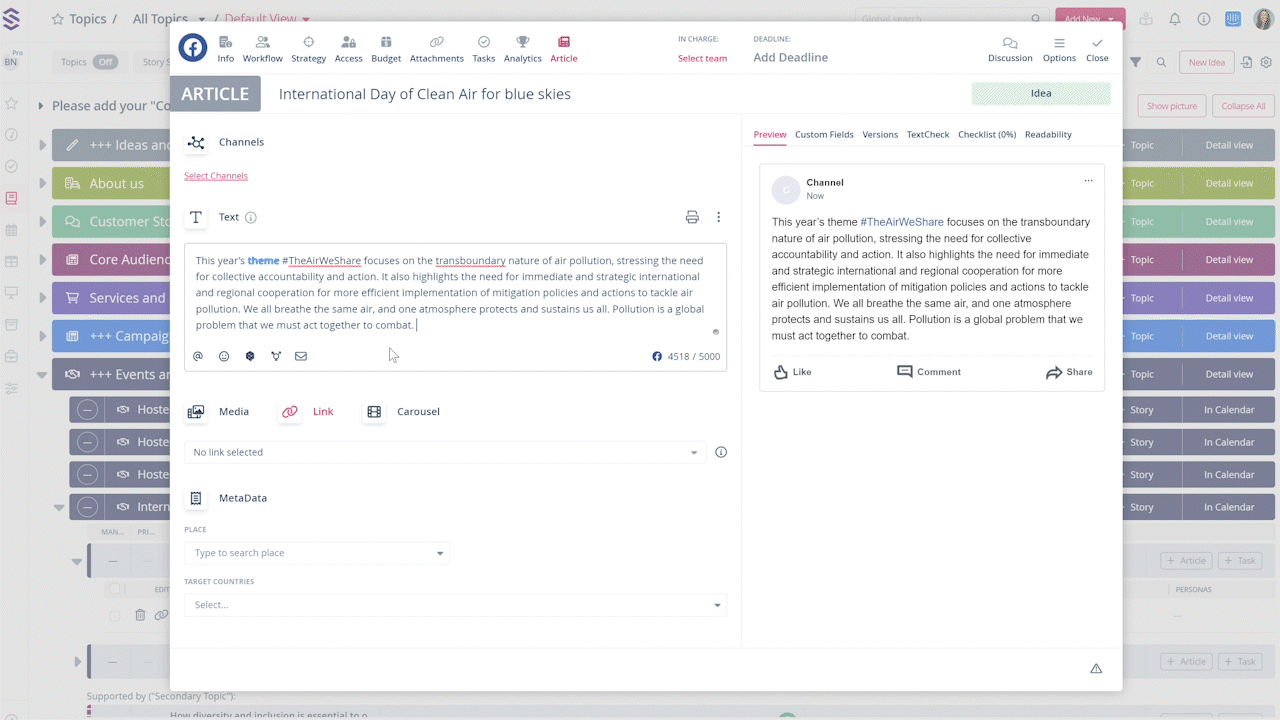Open the place search dropdown
The image size is (1280, 720).
coord(317,553)
